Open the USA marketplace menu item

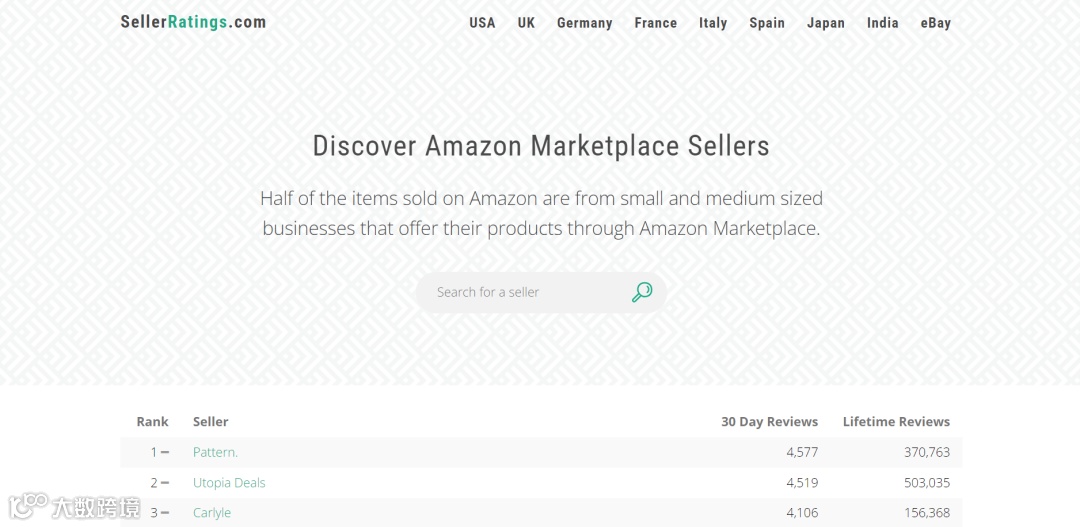[482, 23]
